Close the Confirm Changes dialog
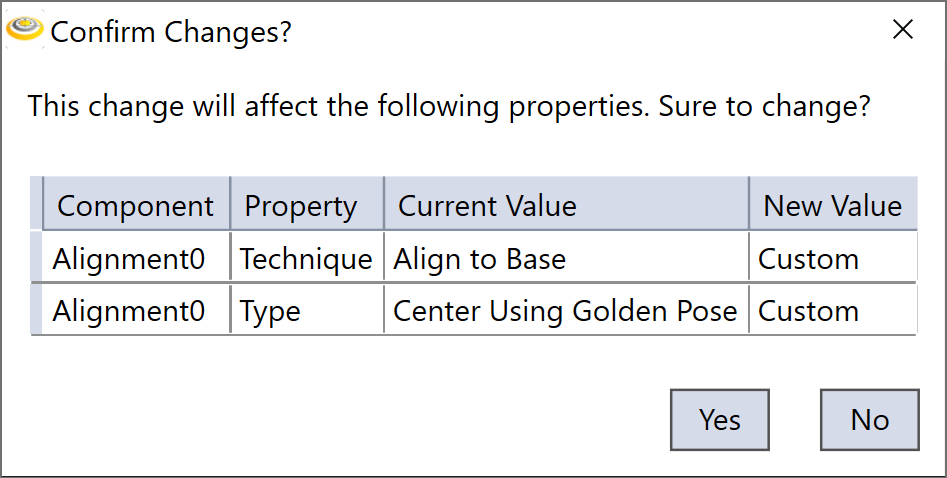The height and width of the screenshot is (478, 947). point(902,30)
